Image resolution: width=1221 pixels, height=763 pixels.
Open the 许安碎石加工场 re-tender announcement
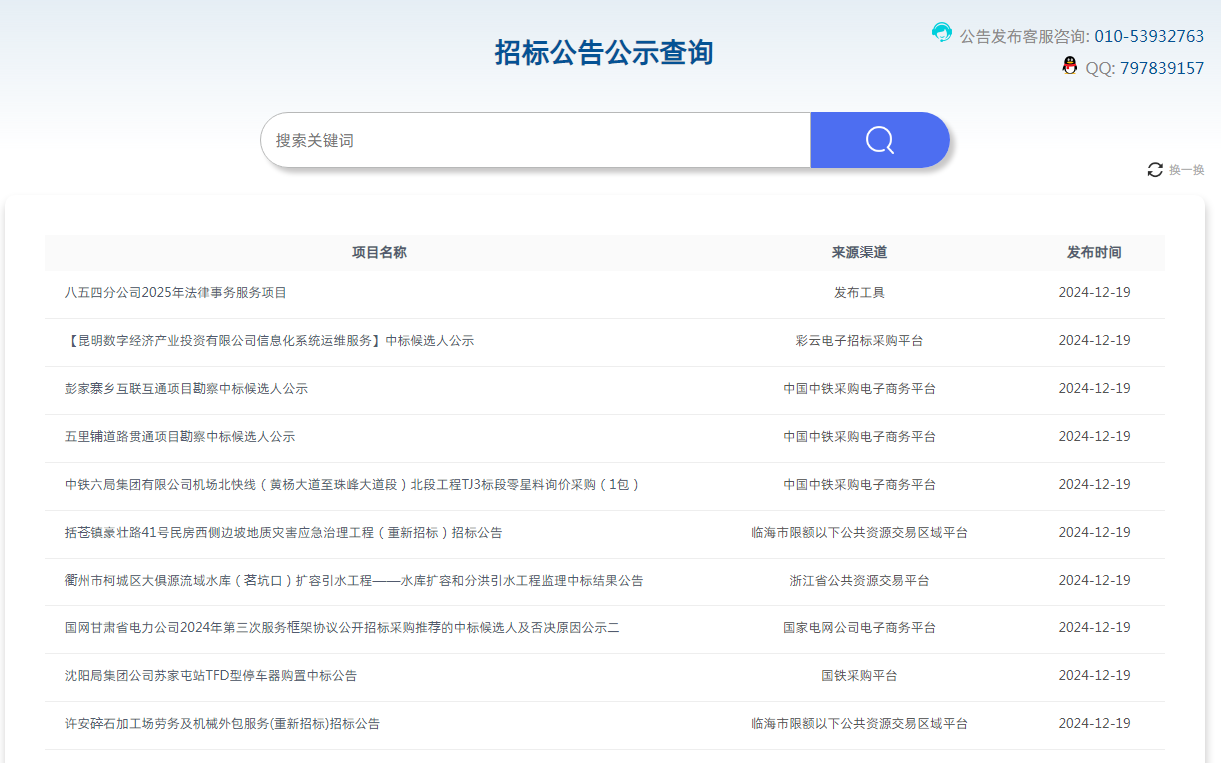[220, 723]
